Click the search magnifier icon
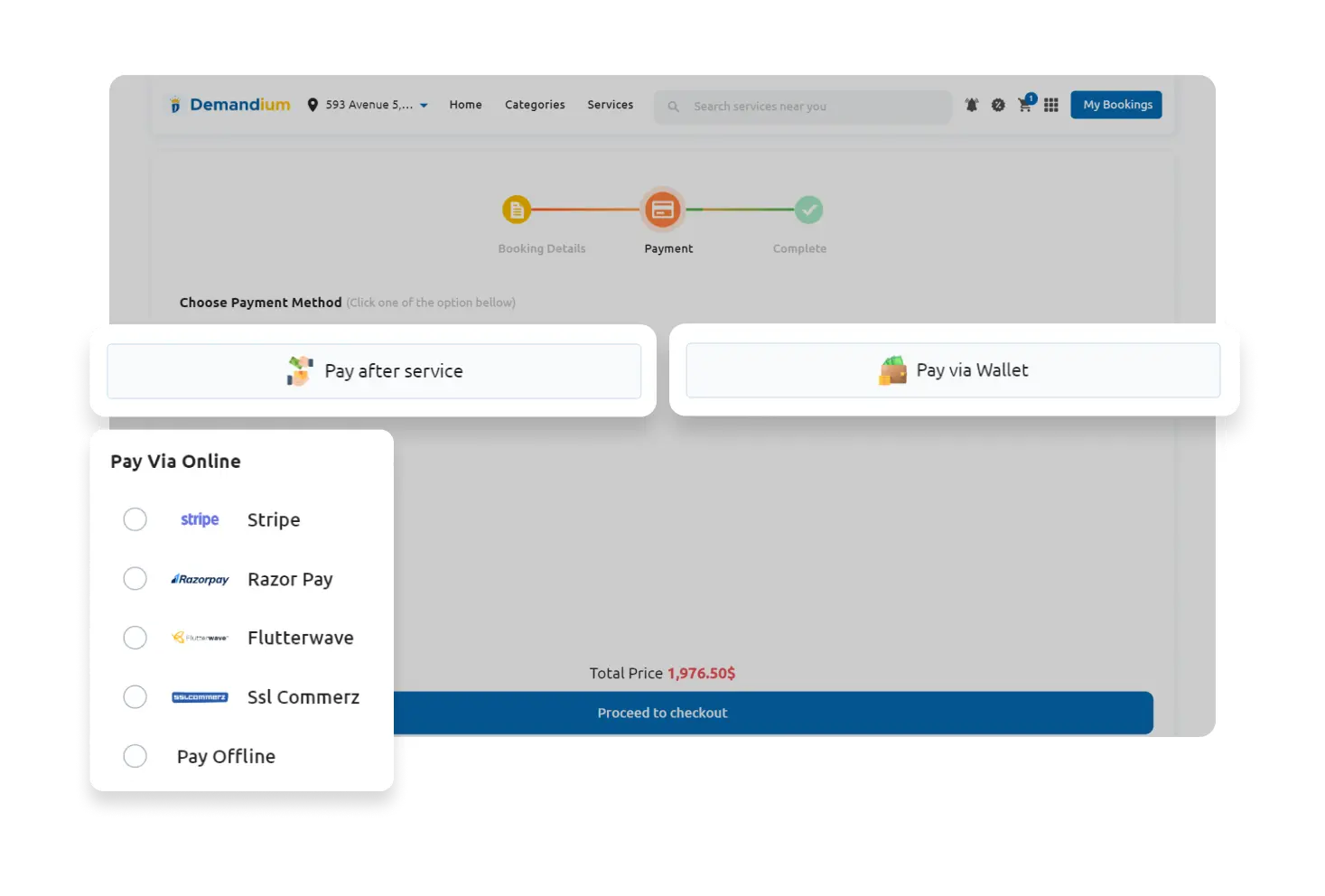 pyautogui.click(x=673, y=107)
